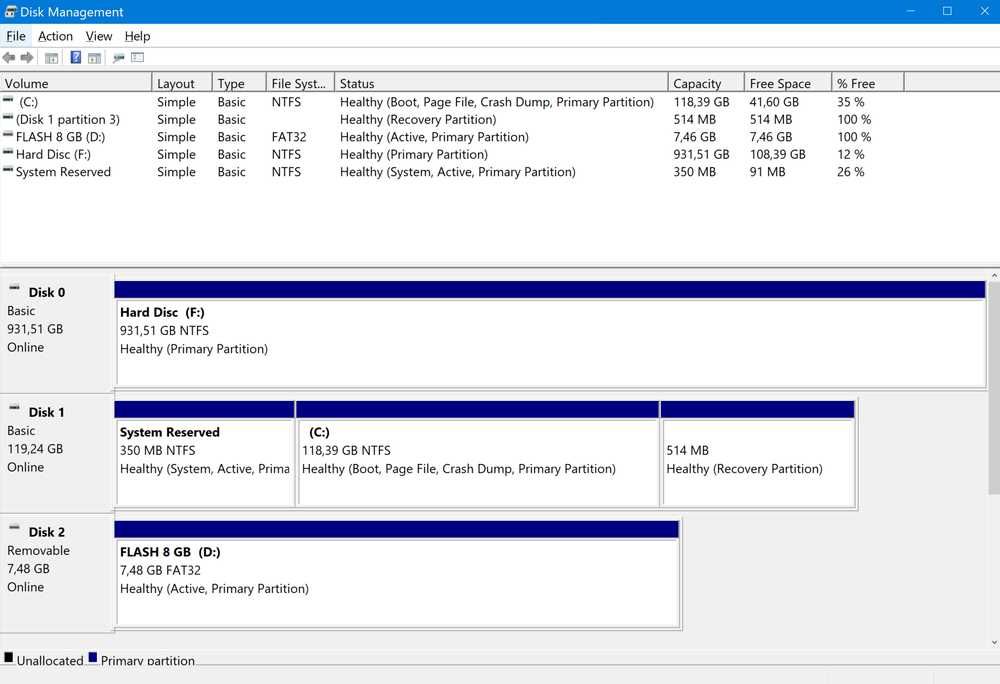Click the Back arrow toolbar icon
This screenshot has height=684, width=1000.
tap(9, 58)
